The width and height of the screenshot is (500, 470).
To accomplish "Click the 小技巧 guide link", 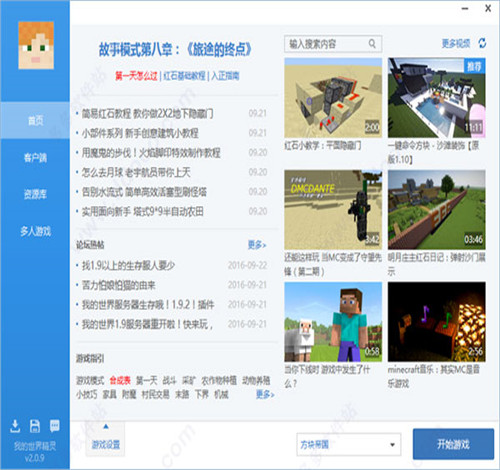I will (86, 395).
